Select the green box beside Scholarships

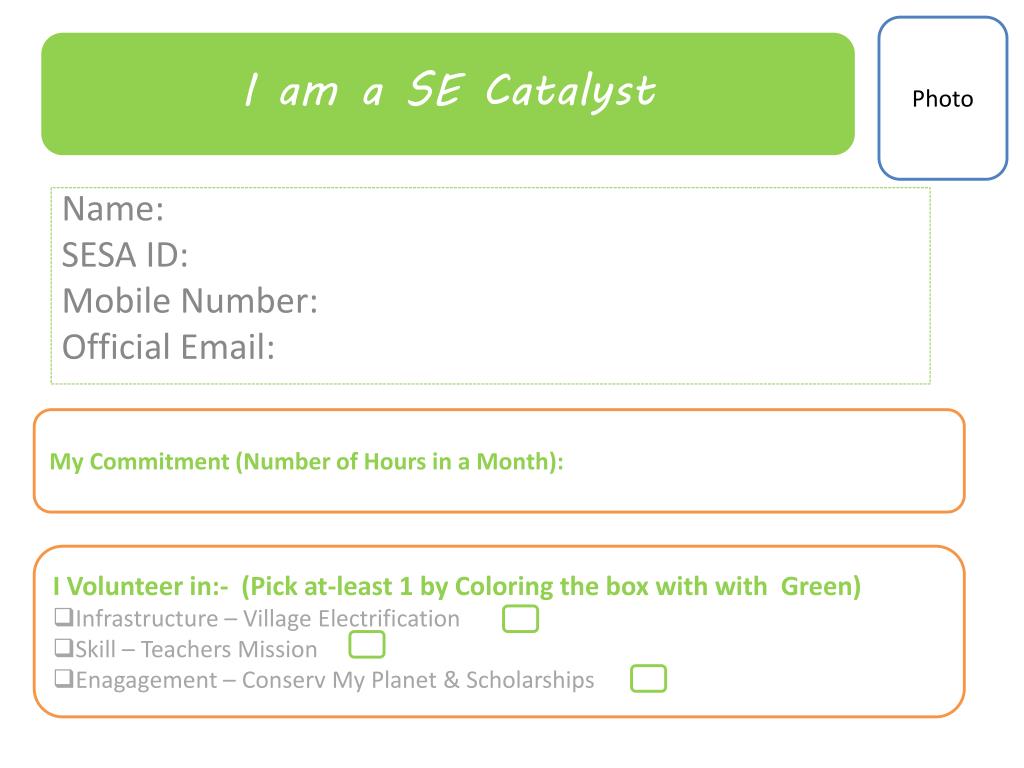pos(648,678)
